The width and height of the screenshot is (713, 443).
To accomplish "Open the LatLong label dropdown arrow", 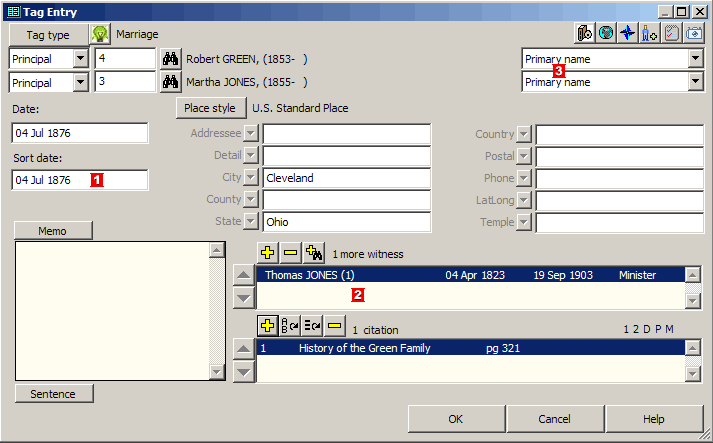I will pyautogui.click(x=524, y=200).
